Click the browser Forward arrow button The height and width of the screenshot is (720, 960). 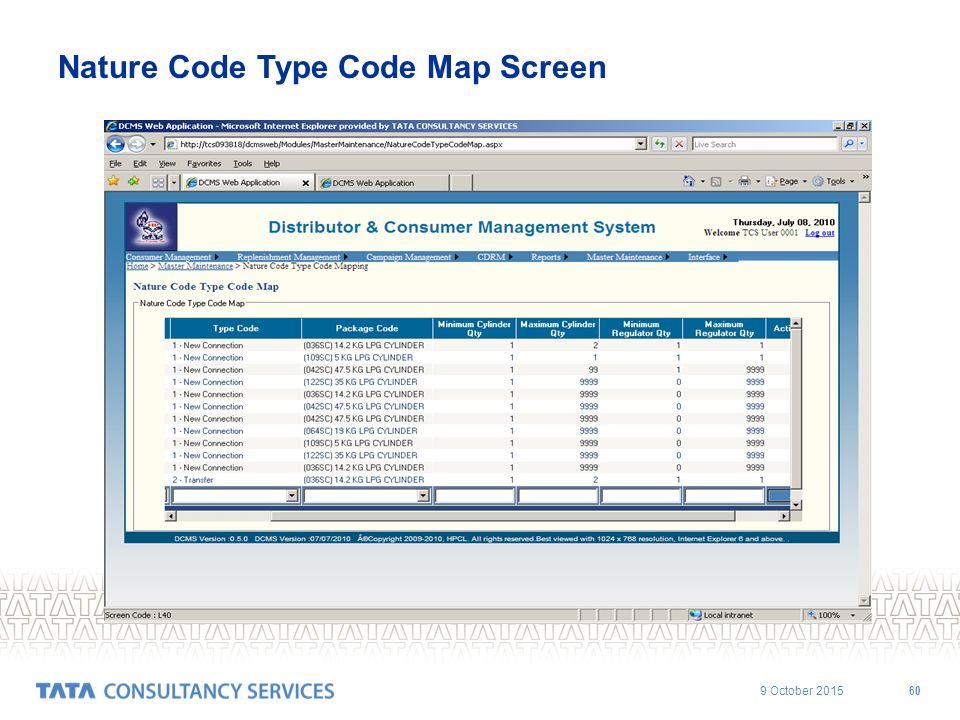(136, 144)
